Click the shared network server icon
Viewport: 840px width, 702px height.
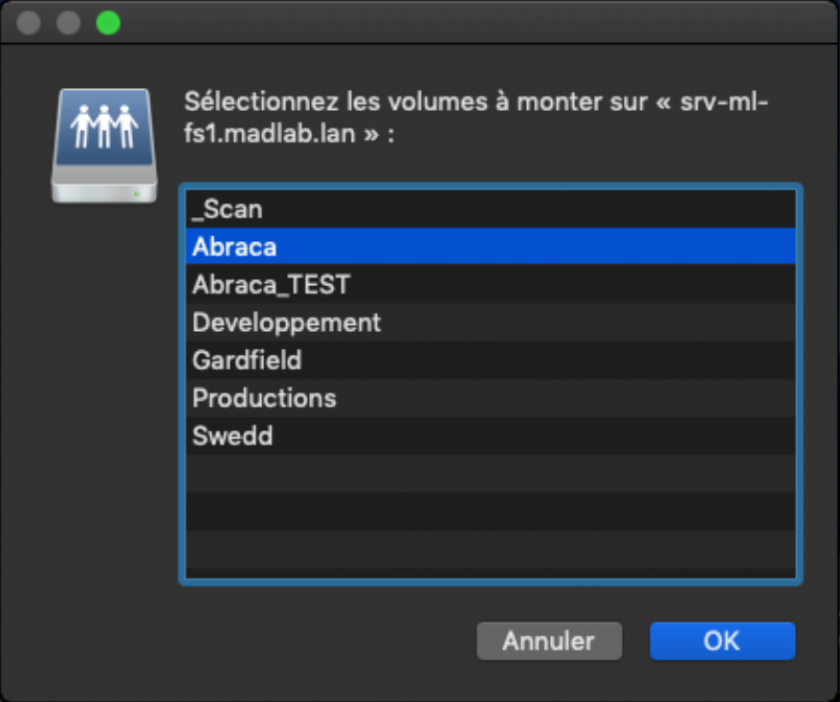click(104, 146)
